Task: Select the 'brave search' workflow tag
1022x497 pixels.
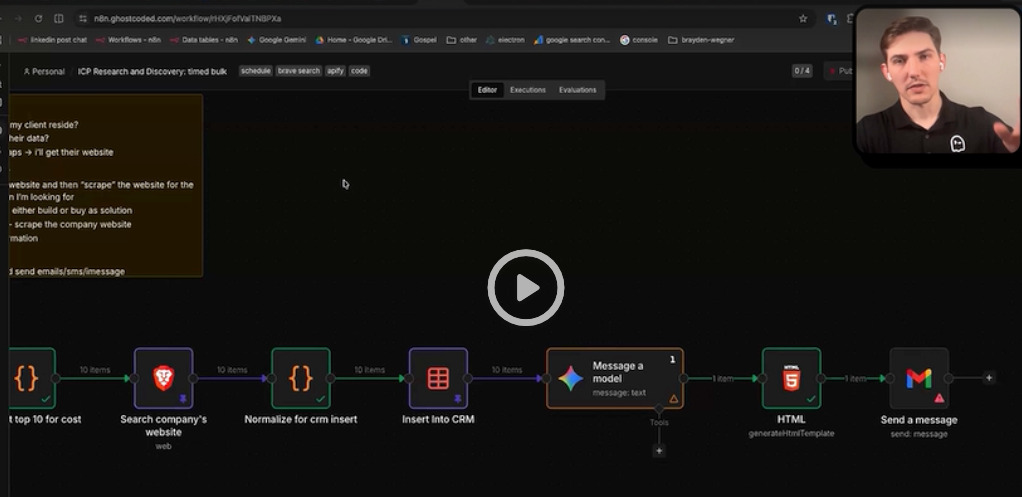Action: point(299,71)
